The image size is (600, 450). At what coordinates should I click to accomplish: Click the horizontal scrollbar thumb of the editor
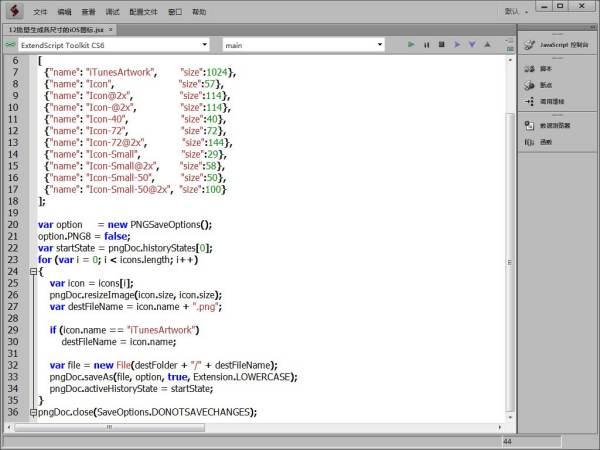pyautogui.click(x=110, y=427)
